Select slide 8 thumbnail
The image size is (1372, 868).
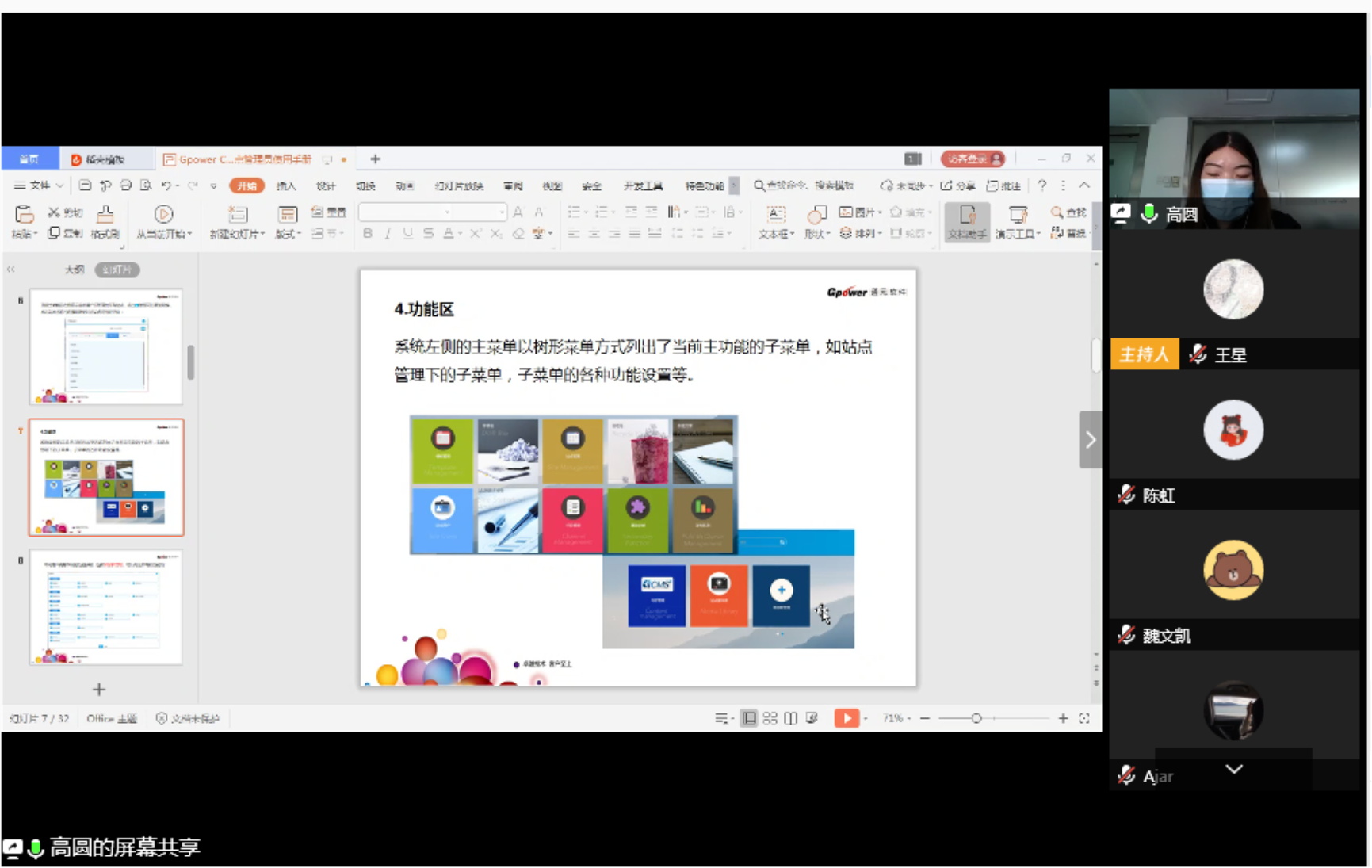(106, 607)
